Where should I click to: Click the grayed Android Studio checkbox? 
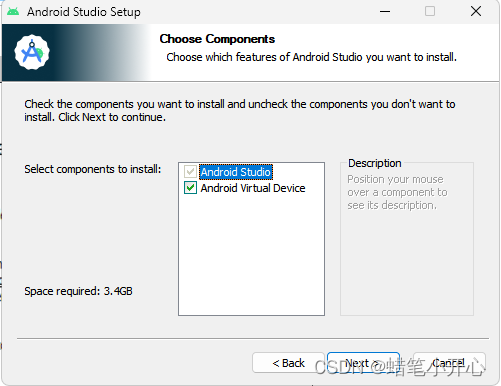click(190, 172)
